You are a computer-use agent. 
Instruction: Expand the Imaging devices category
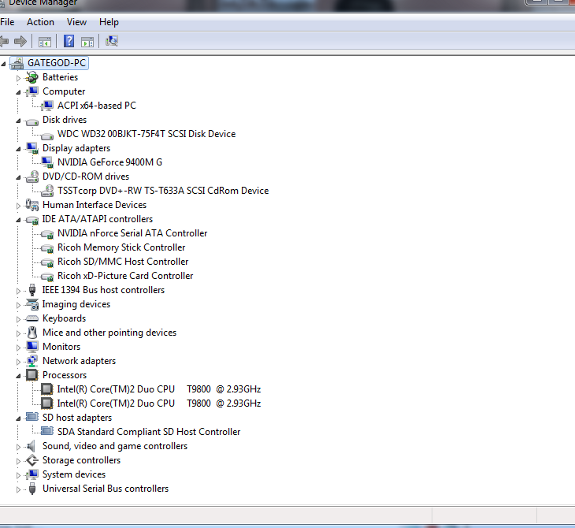click(x=18, y=305)
